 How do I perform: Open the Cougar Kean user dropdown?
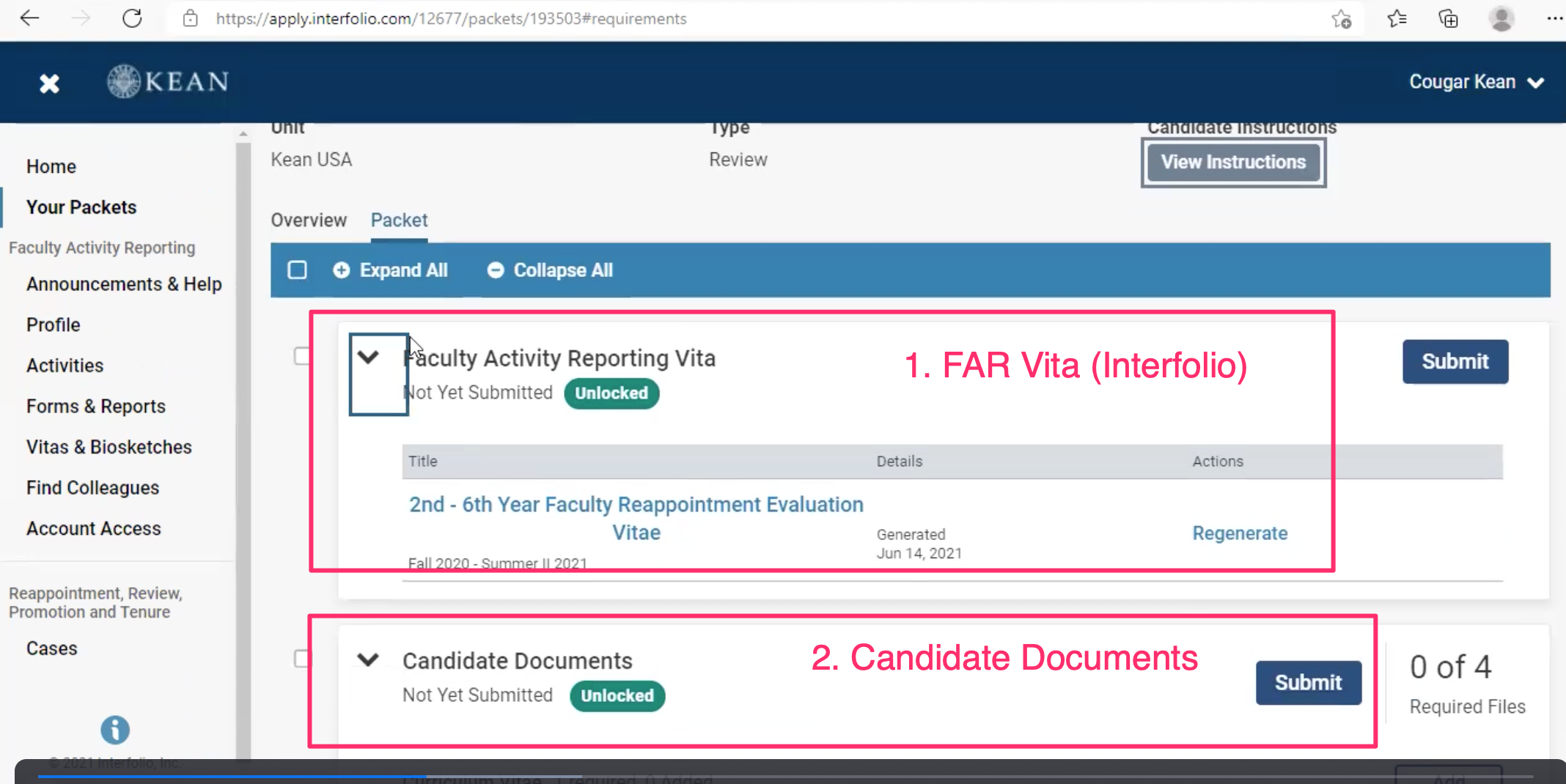pos(1477,81)
